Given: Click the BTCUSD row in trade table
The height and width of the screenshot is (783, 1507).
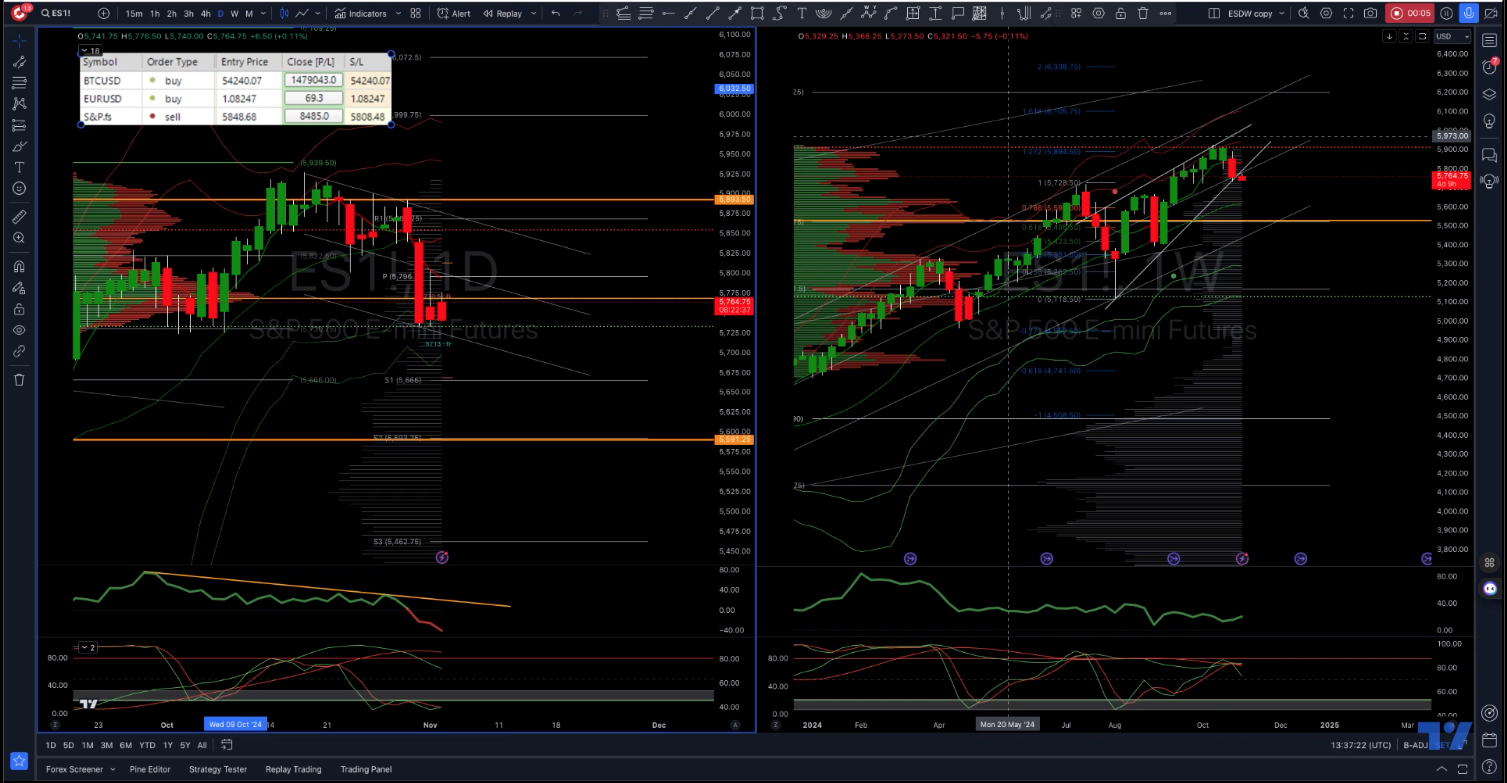Looking at the screenshot, I should [235, 80].
